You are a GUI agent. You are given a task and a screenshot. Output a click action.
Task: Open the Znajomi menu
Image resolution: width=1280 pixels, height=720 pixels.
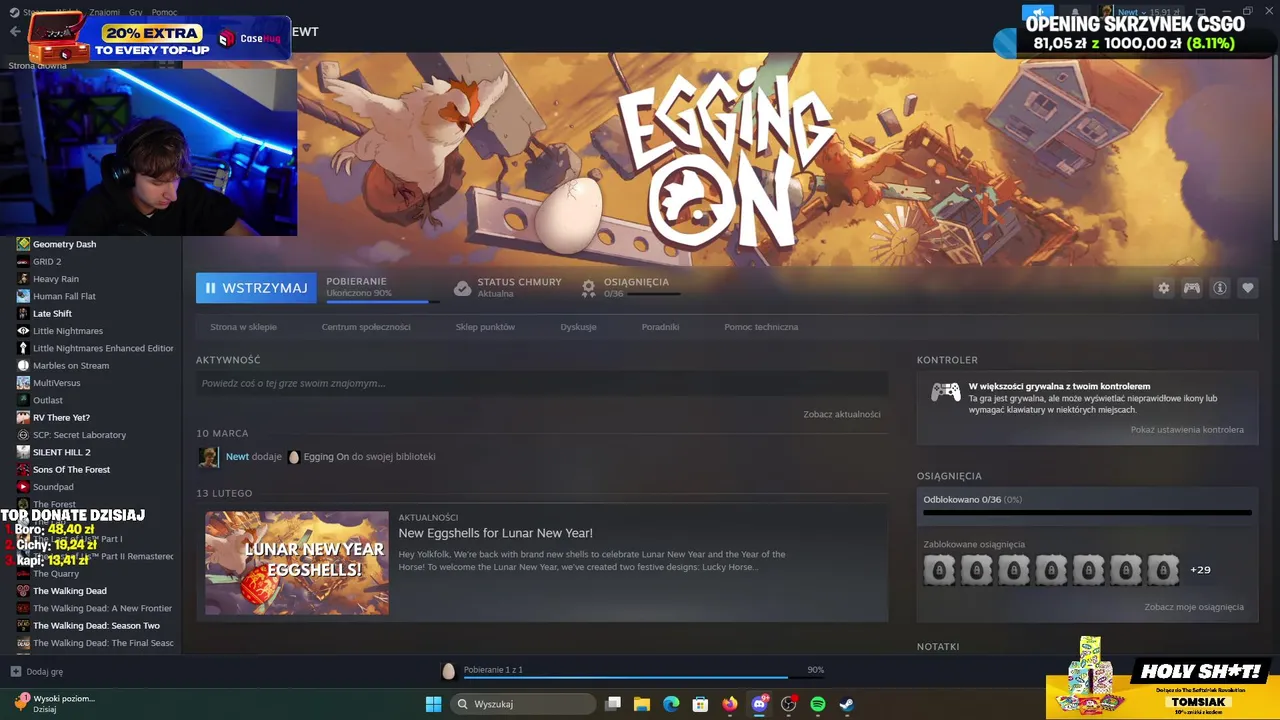click(x=104, y=12)
